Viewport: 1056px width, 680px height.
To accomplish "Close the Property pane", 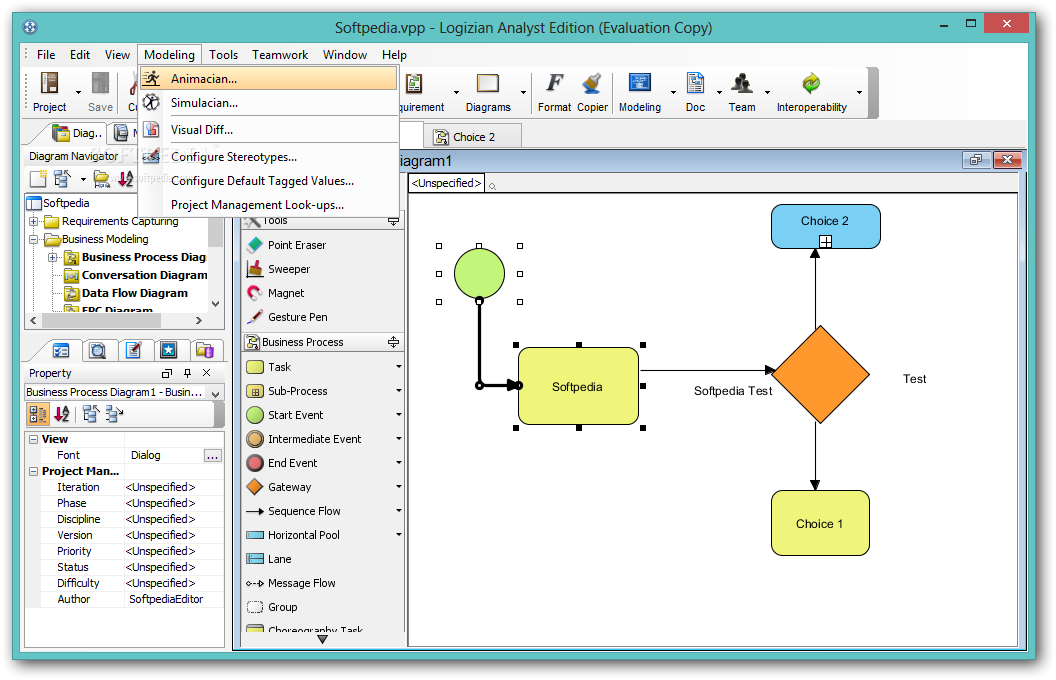I will coord(207,373).
